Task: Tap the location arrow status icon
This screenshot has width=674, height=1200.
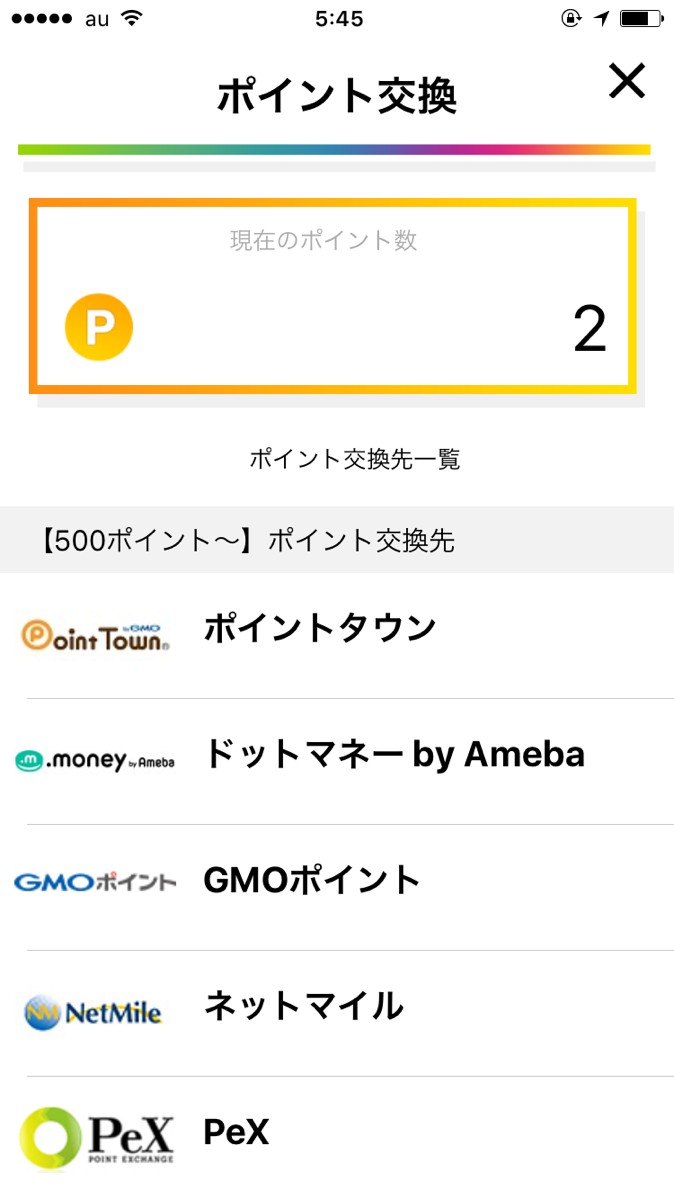Action: point(602,19)
